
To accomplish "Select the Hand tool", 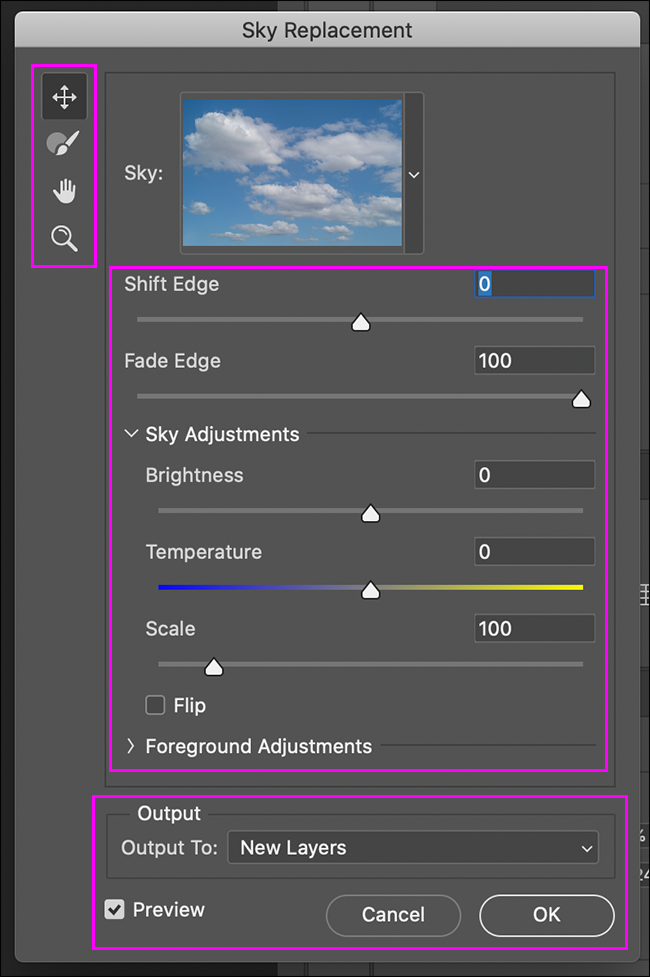I will (x=65, y=191).
